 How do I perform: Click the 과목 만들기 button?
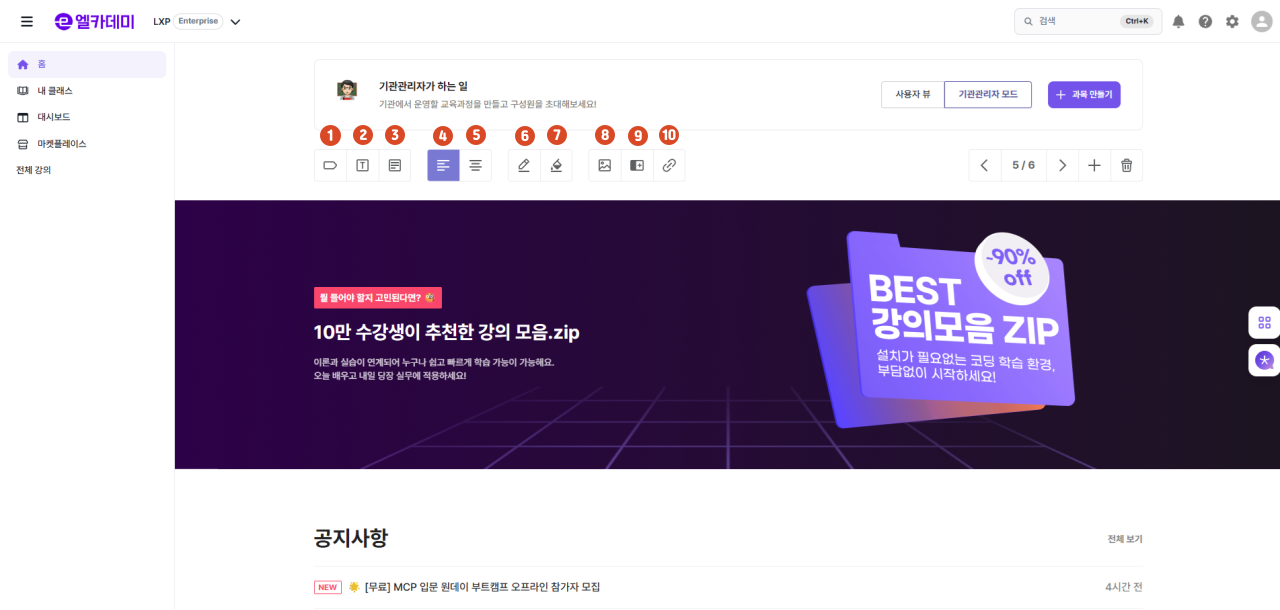point(1084,95)
